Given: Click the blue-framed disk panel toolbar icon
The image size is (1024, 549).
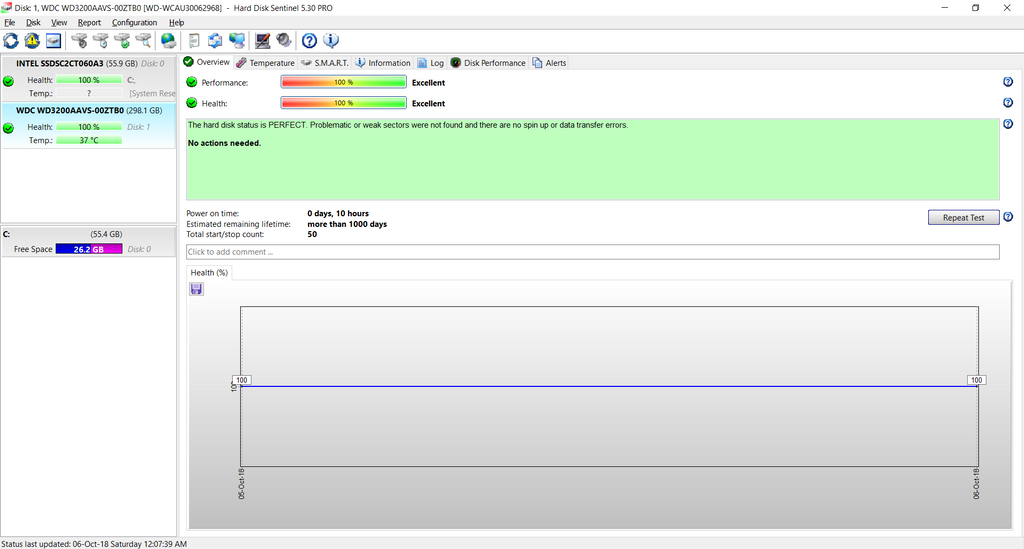Looking at the screenshot, I should pyautogui.click(x=54, y=40).
